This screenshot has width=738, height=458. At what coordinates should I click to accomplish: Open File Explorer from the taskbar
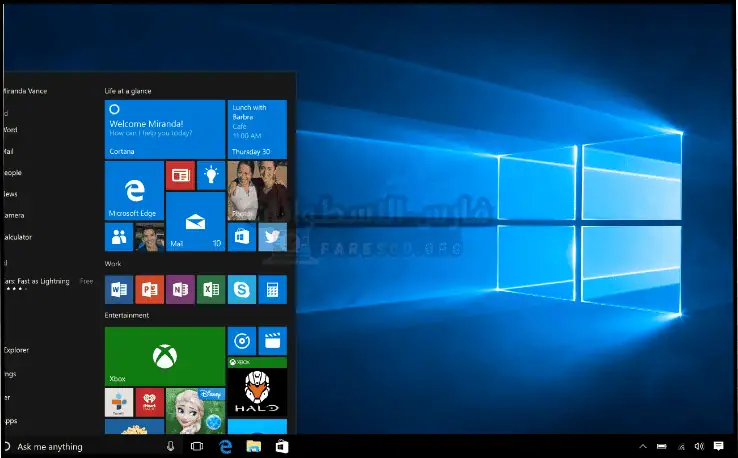point(254,446)
